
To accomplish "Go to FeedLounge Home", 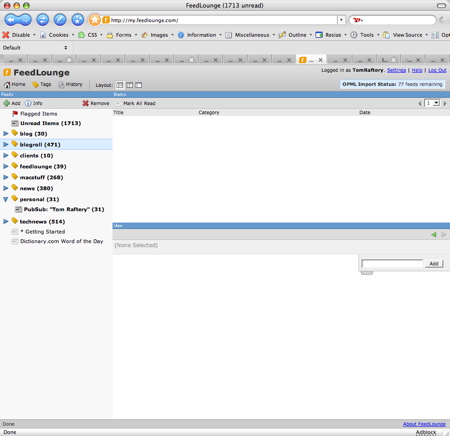I will (14, 85).
